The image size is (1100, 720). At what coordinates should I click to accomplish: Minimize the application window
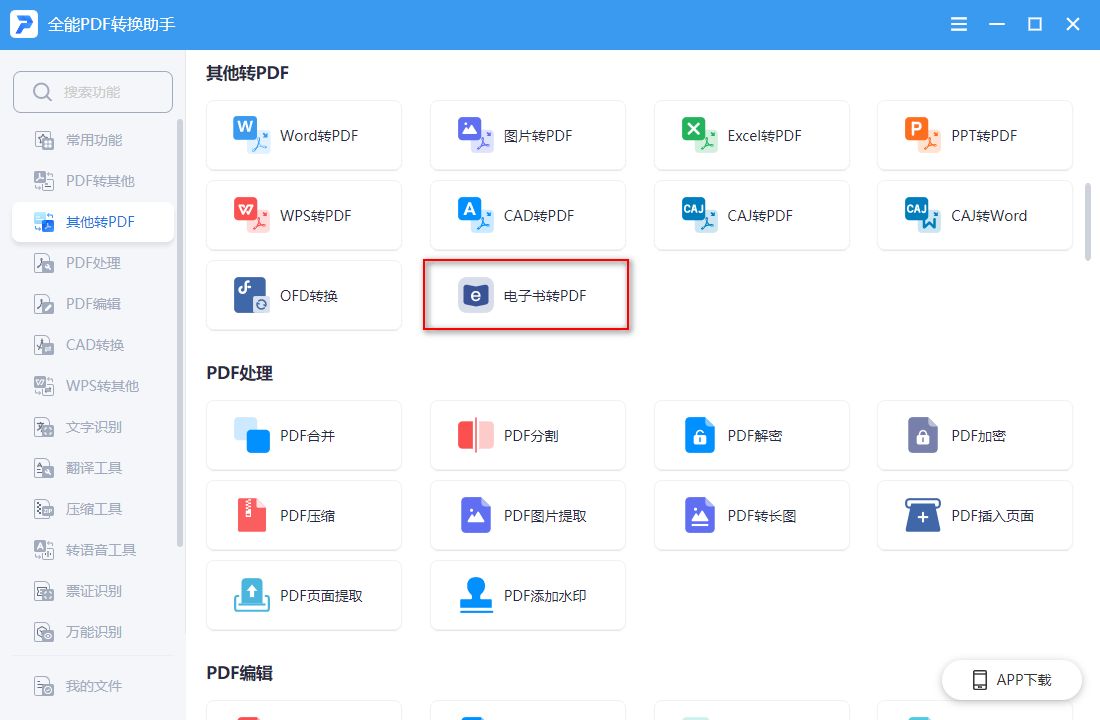point(997,25)
